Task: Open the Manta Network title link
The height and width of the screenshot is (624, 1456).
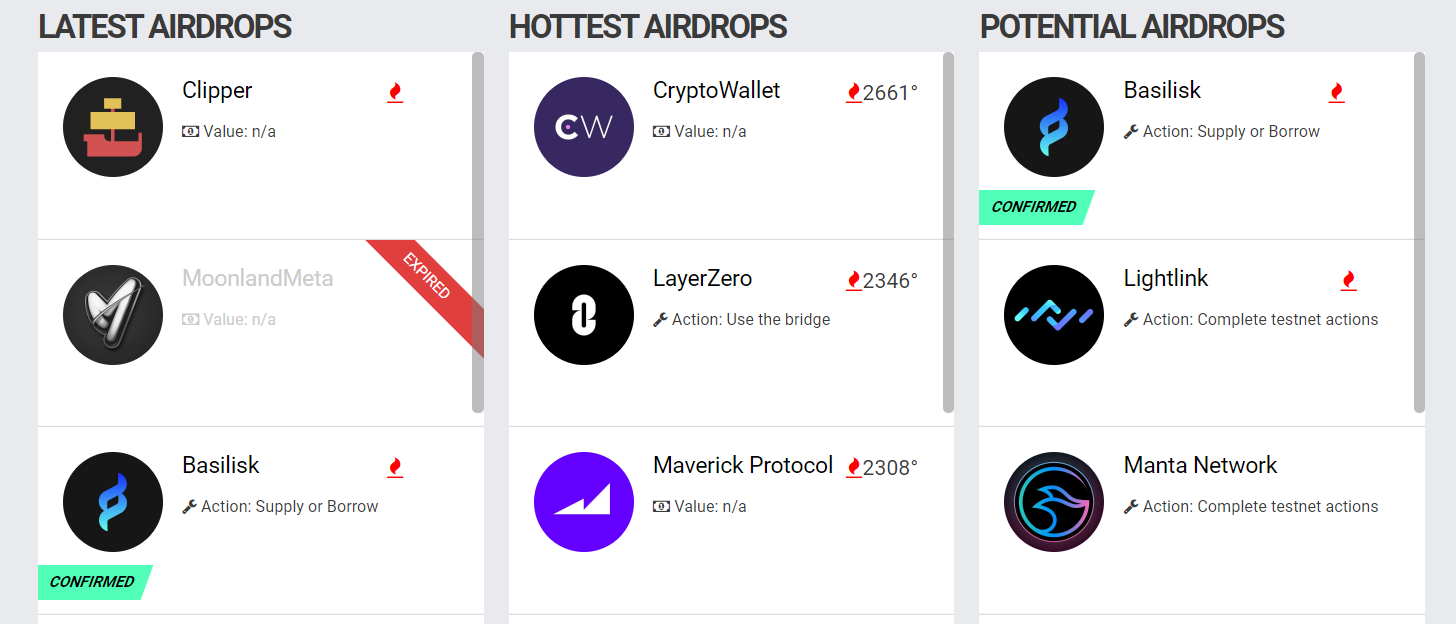Action: [1200, 465]
